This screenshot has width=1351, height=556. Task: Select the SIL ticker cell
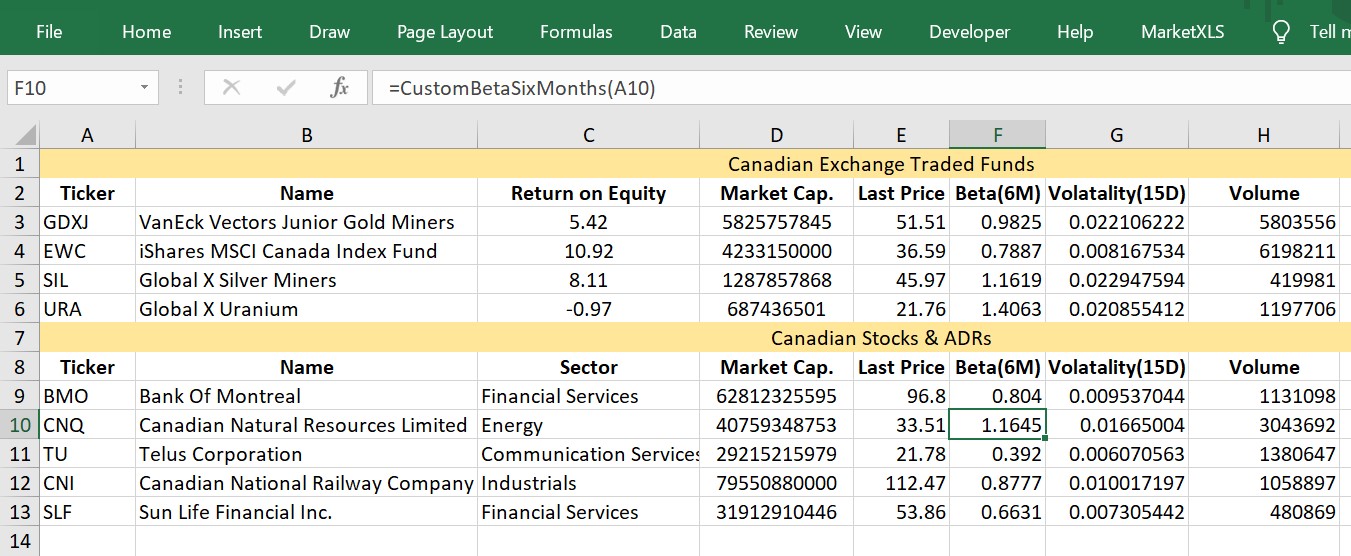pos(88,280)
